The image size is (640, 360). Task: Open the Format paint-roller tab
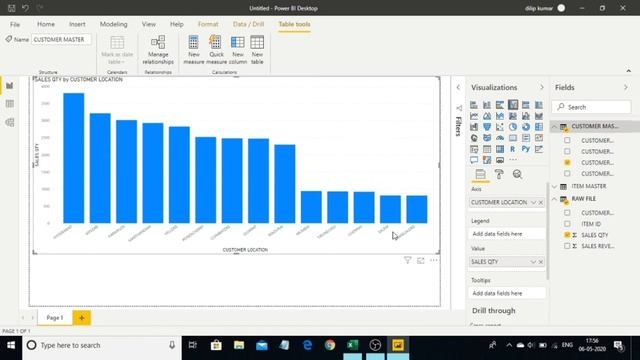pos(499,174)
